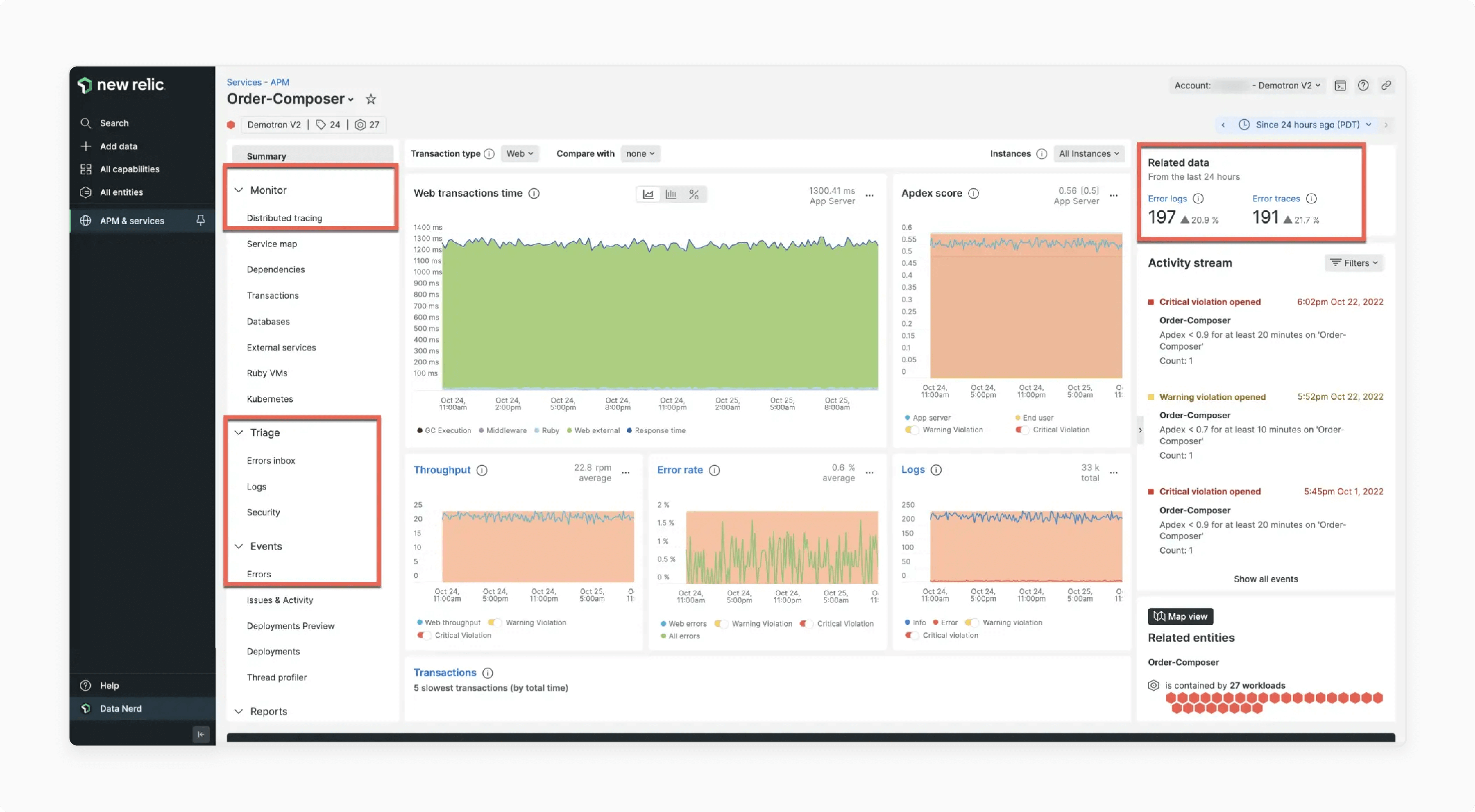The height and width of the screenshot is (812, 1475).
Task: Open Apdex score options menu
Action: point(1114,195)
